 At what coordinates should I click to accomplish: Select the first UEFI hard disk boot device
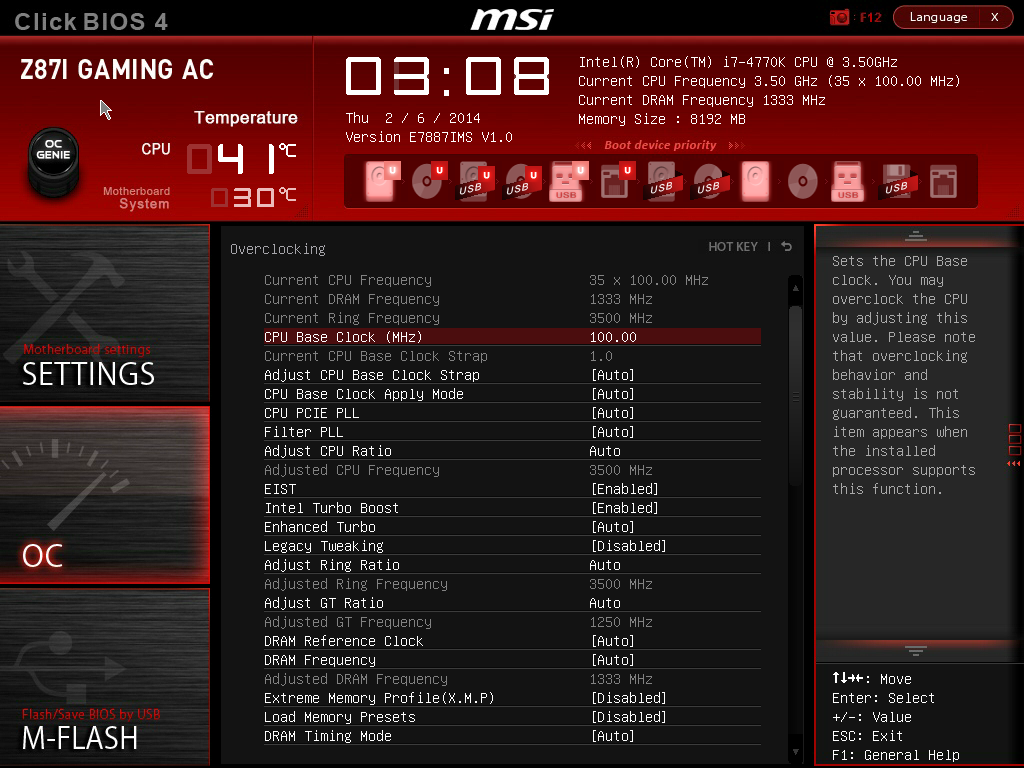click(382, 180)
